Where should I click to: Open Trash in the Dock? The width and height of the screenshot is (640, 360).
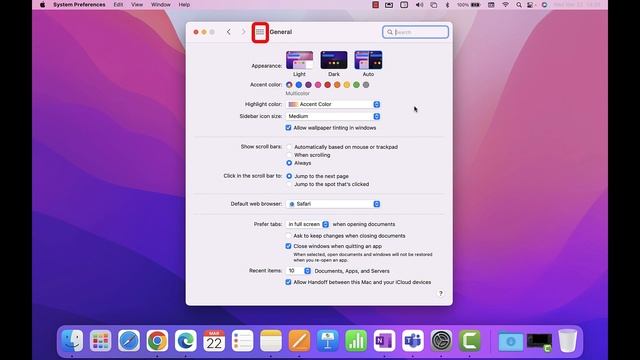point(567,340)
